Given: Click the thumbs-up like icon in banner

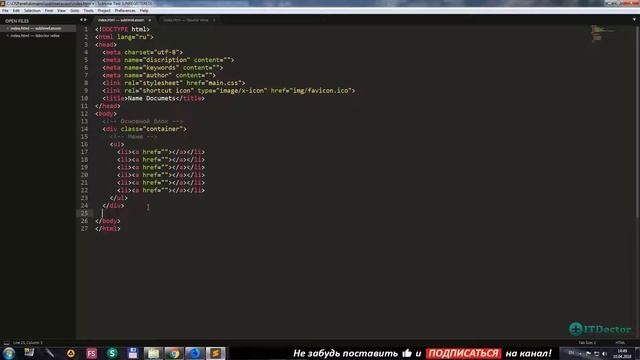Looking at the screenshot, I should (x=407, y=353).
